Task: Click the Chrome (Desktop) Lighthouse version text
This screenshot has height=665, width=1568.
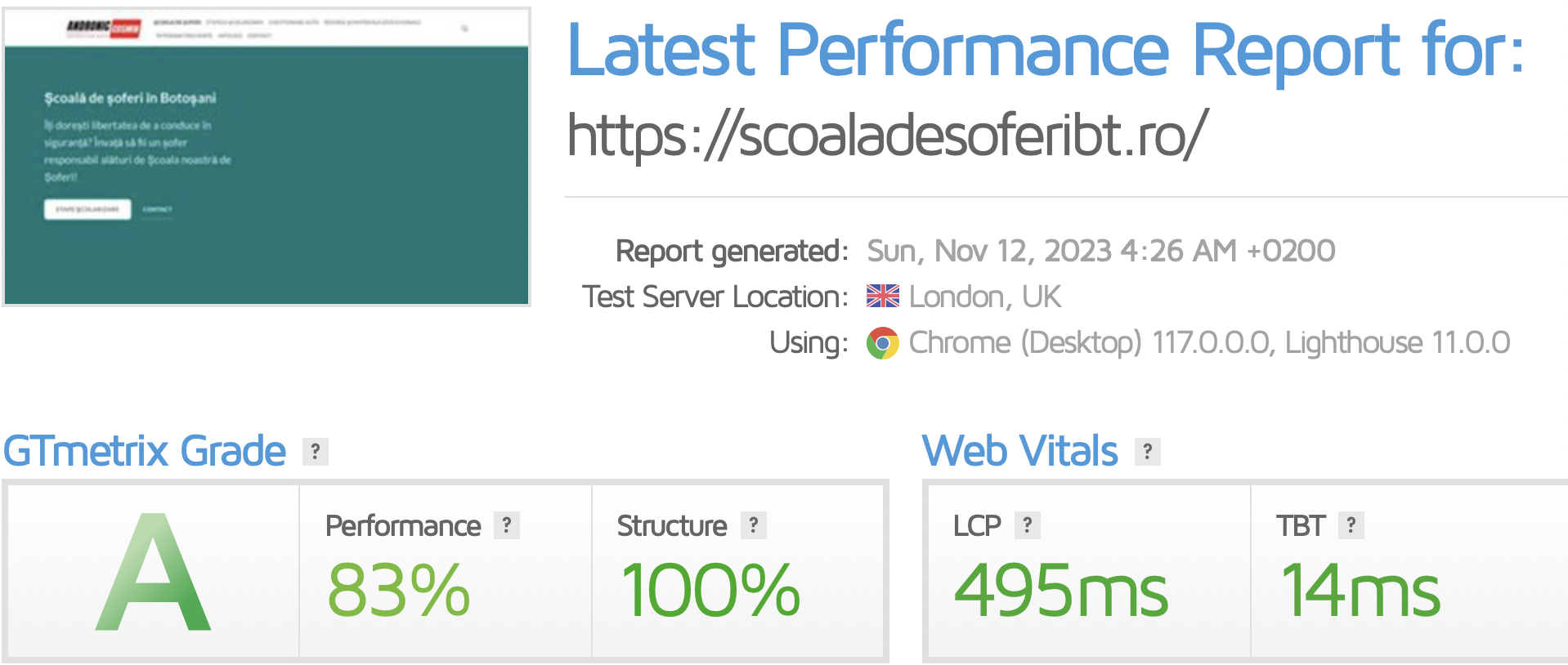Action: (1208, 342)
